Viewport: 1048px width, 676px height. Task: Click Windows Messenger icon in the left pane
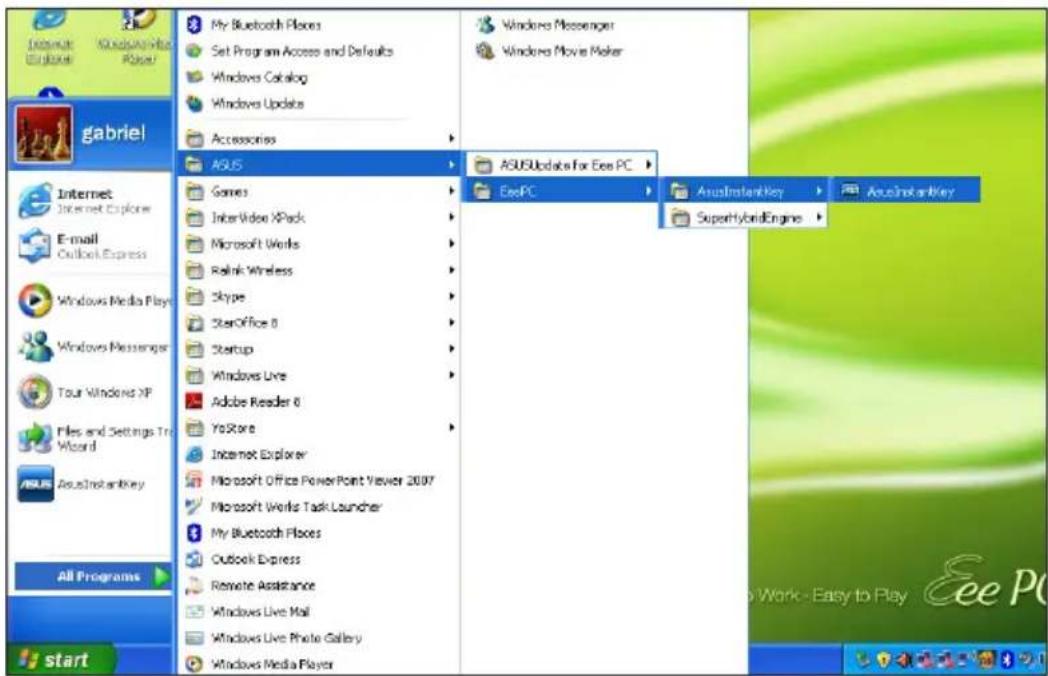(x=35, y=346)
